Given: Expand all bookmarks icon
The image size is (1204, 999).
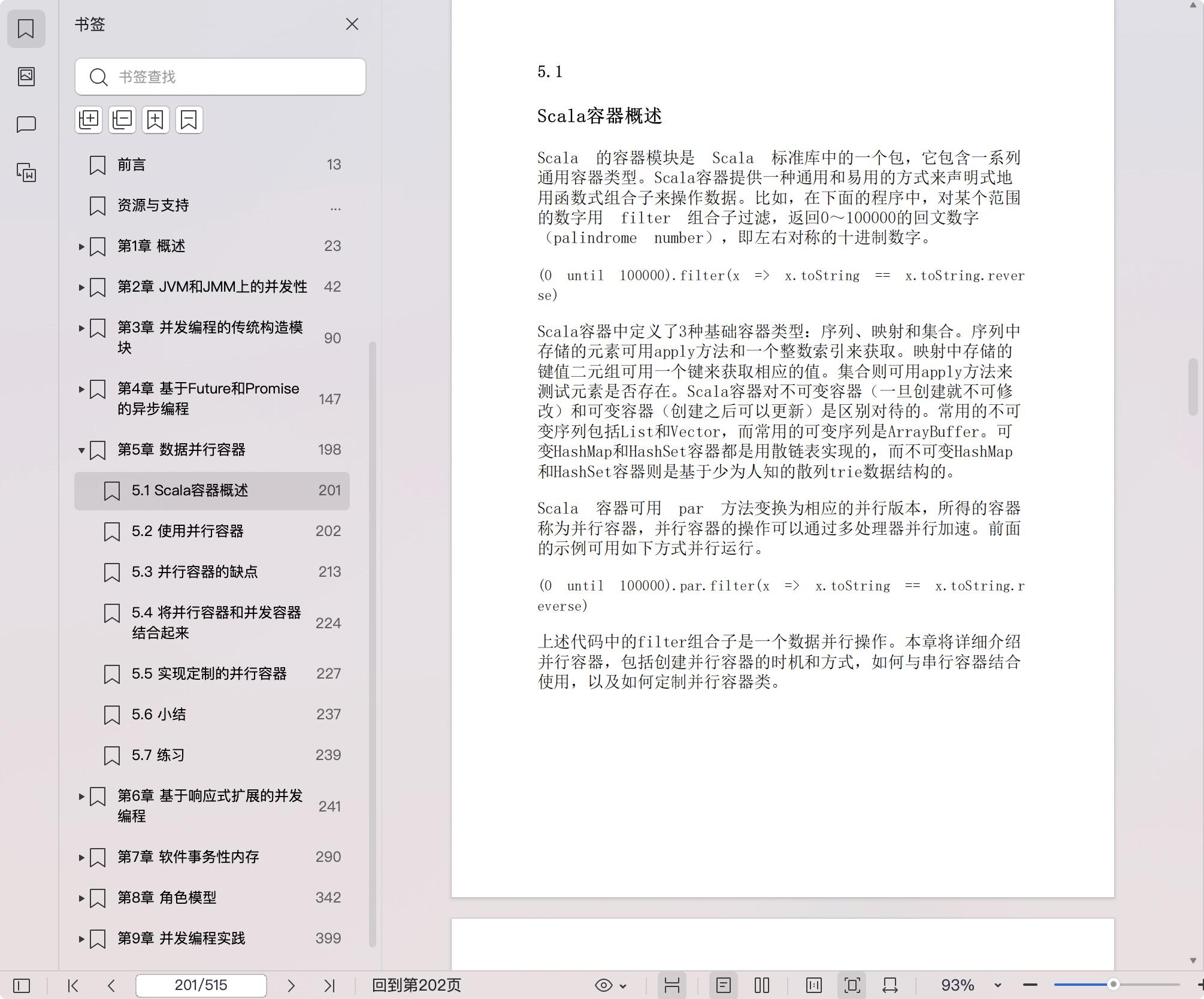Looking at the screenshot, I should click(89, 120).
